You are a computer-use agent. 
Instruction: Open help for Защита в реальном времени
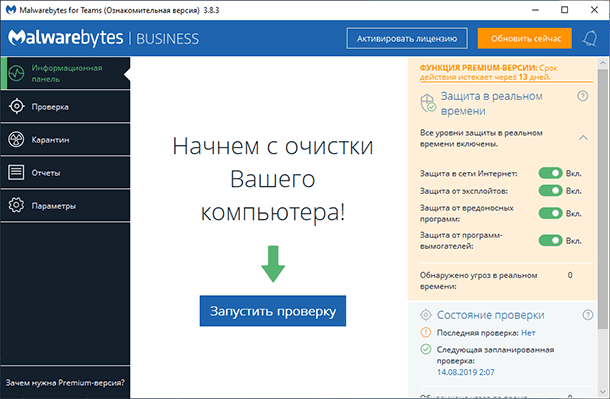[582, 96]
